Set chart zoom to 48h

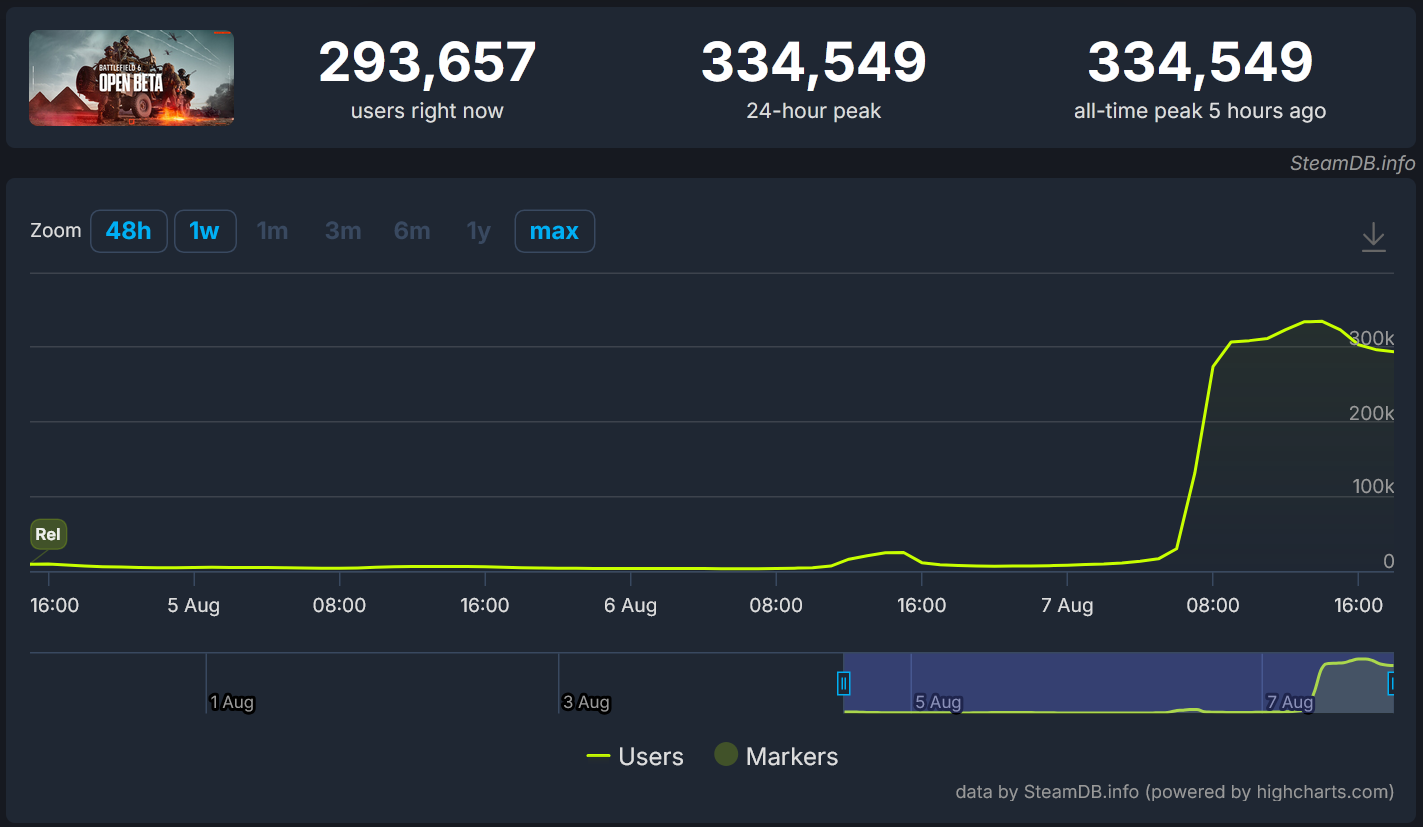click(129, 231)
